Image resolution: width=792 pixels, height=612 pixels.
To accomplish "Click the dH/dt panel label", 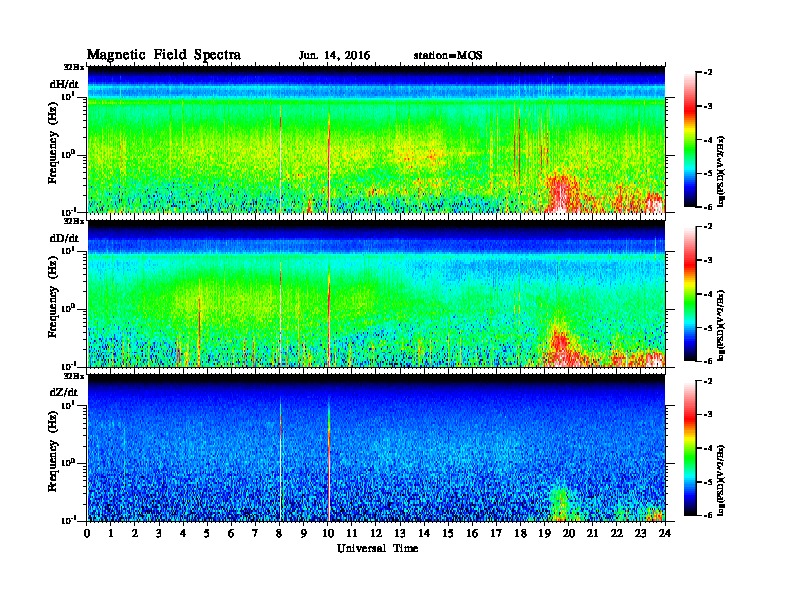I will pyautogui.click(x=64, y=84).
